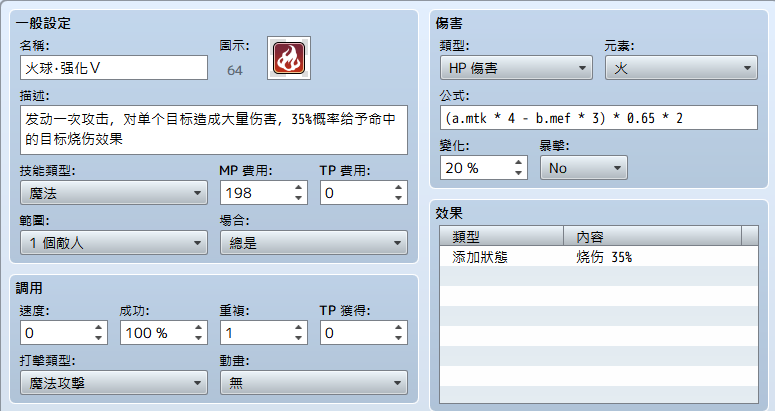
Task: Increase TP 獲得 with up arrow
Action: pyautogui.click(x=398, y=328)
